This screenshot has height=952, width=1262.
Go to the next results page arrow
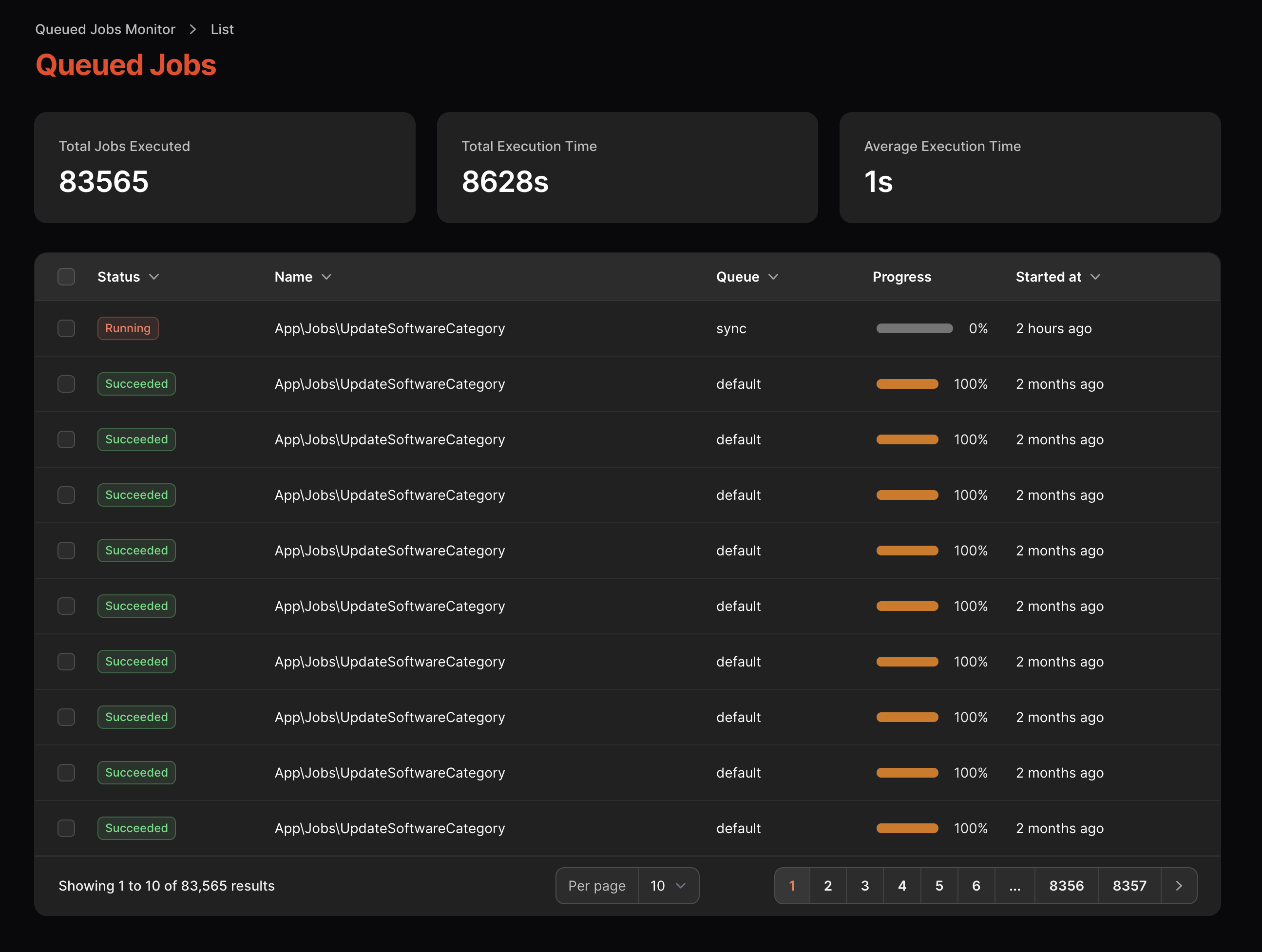[1179, 885]
